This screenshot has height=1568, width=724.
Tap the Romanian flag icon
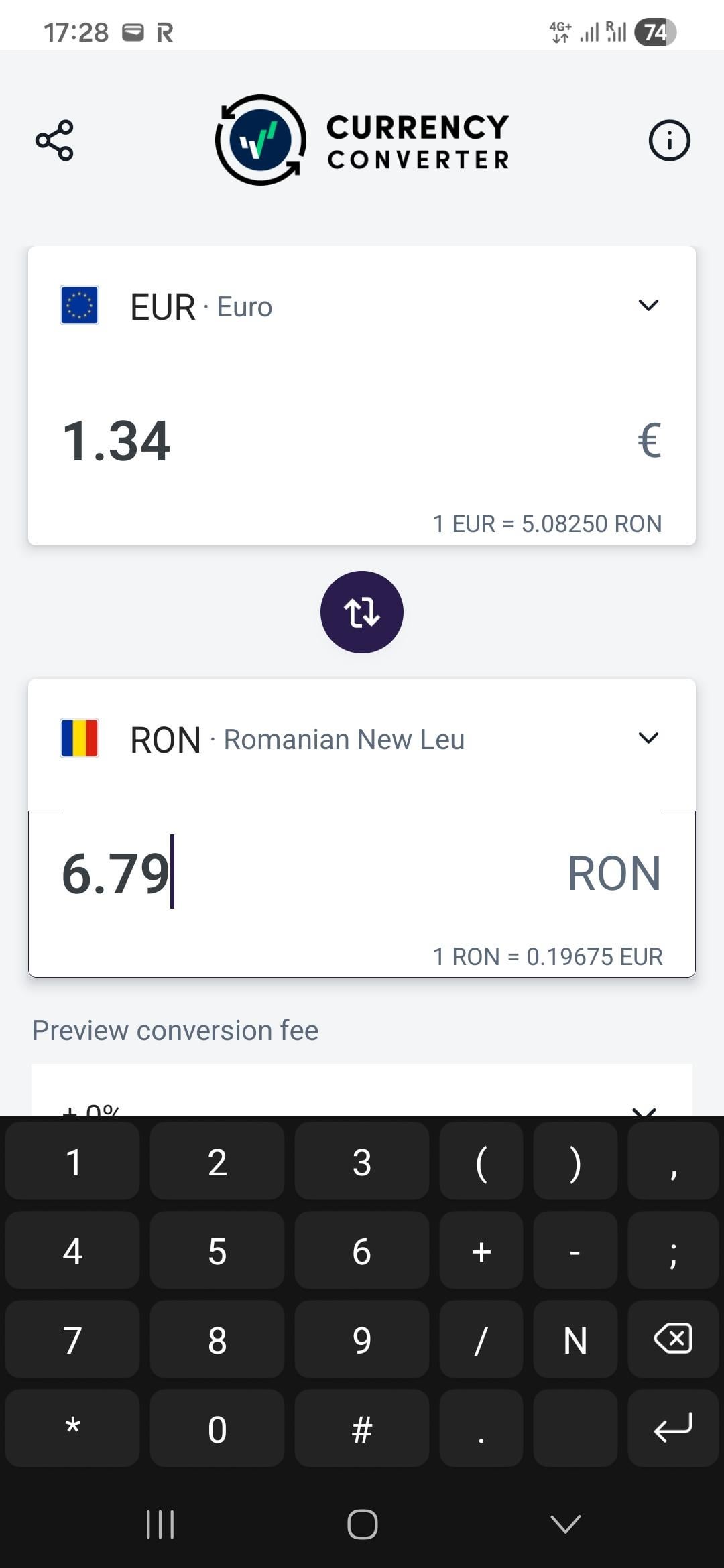click(80, 738)
